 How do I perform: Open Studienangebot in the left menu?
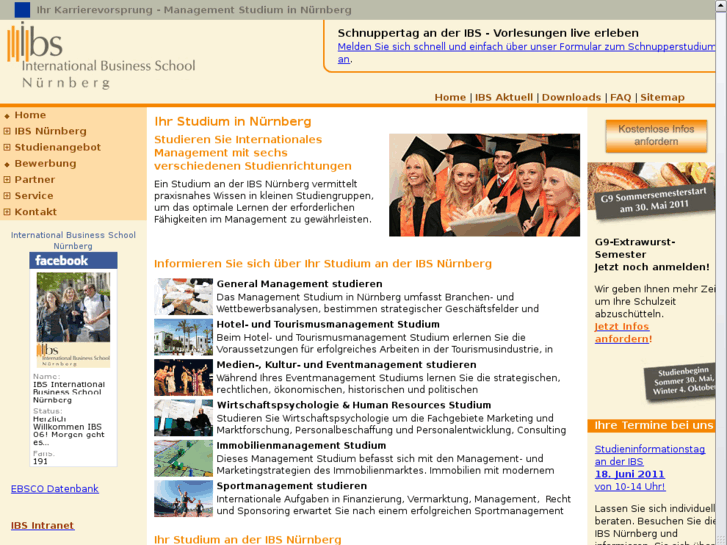click(x=57, y=147)
